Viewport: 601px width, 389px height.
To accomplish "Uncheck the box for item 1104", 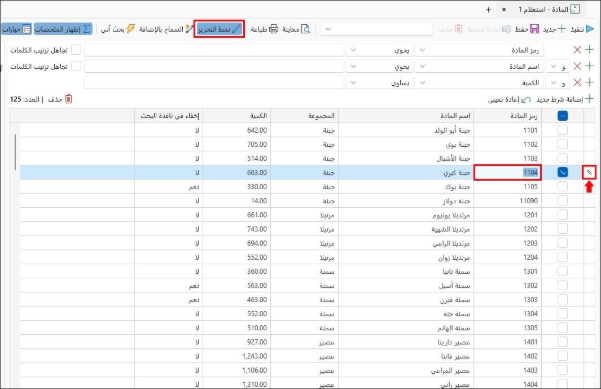I will pyautogui.click(x=563, y=172).
